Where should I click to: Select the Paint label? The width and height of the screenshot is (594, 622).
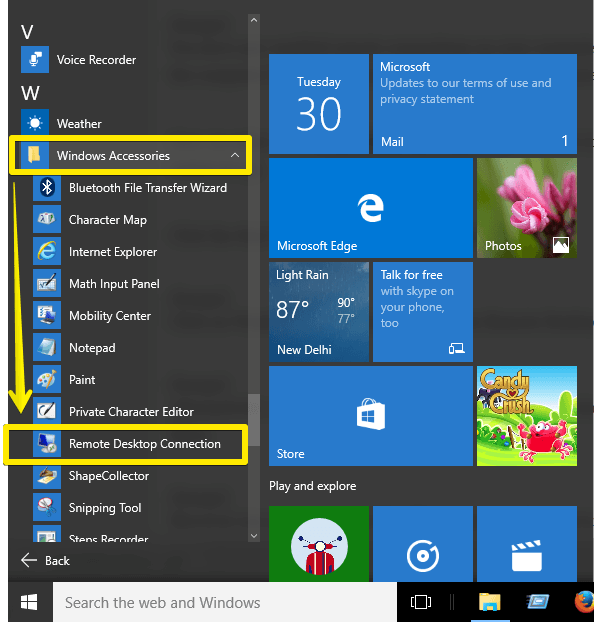pos(82,380)
